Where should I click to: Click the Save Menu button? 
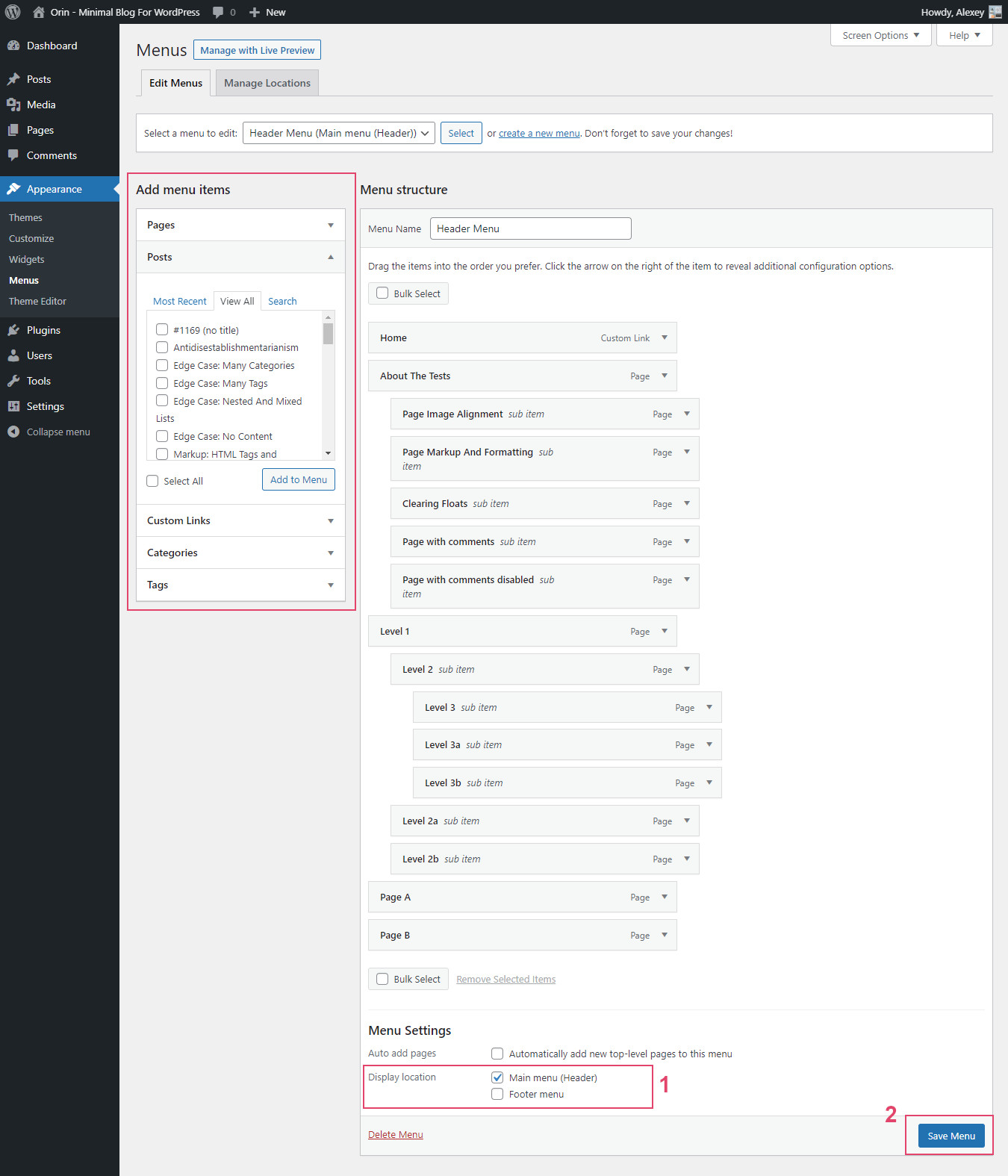(951, 1136)
